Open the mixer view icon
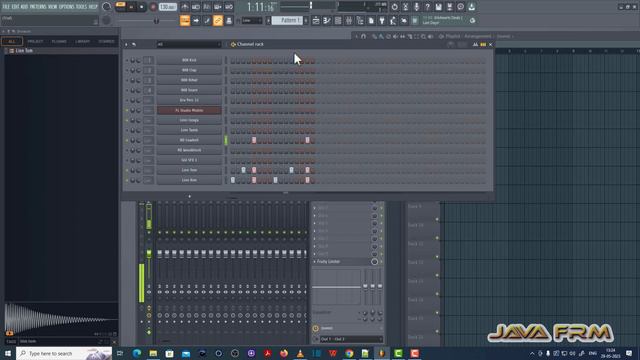 (x=349, y=20)
